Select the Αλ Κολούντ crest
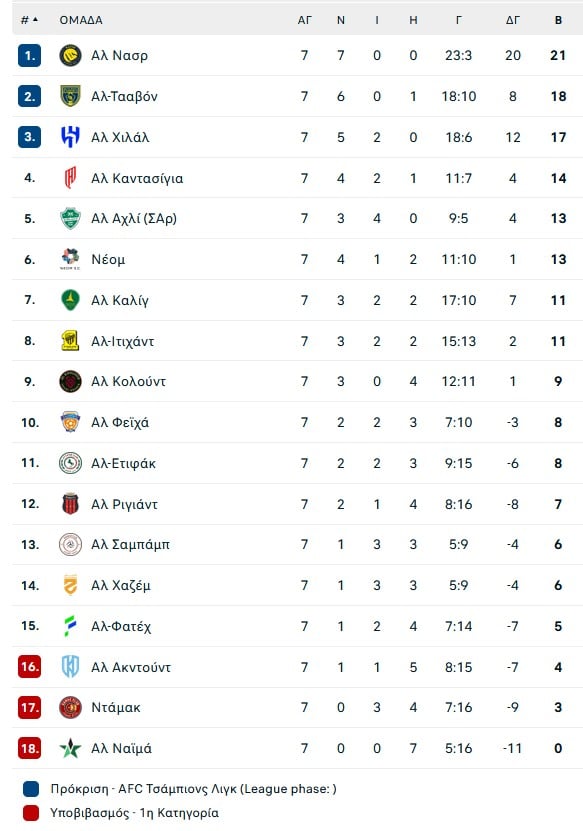The width and height of the screenshot is (583, 831). point(68,381)
